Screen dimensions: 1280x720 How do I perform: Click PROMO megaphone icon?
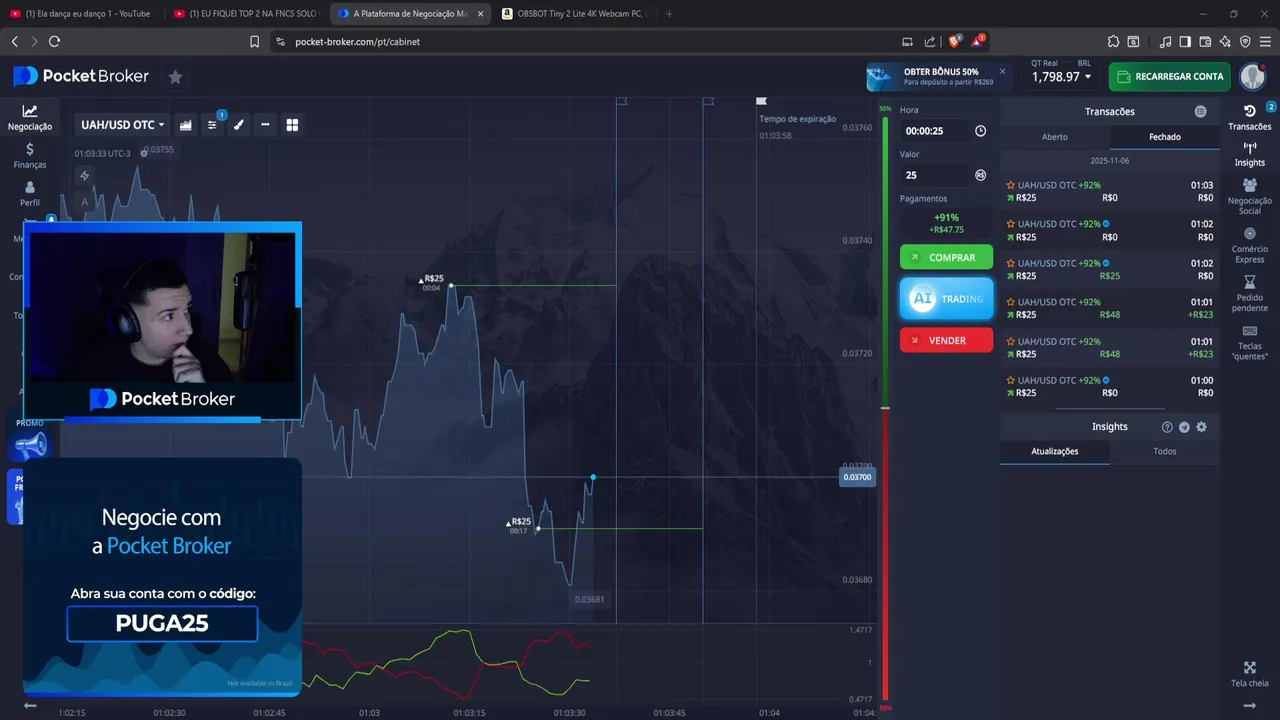[30, 441]
